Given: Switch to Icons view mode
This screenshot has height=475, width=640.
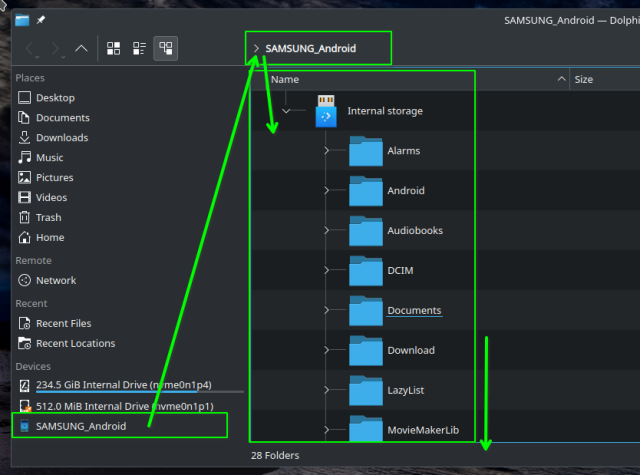Looking at the screenshot, I should point(113,49).
